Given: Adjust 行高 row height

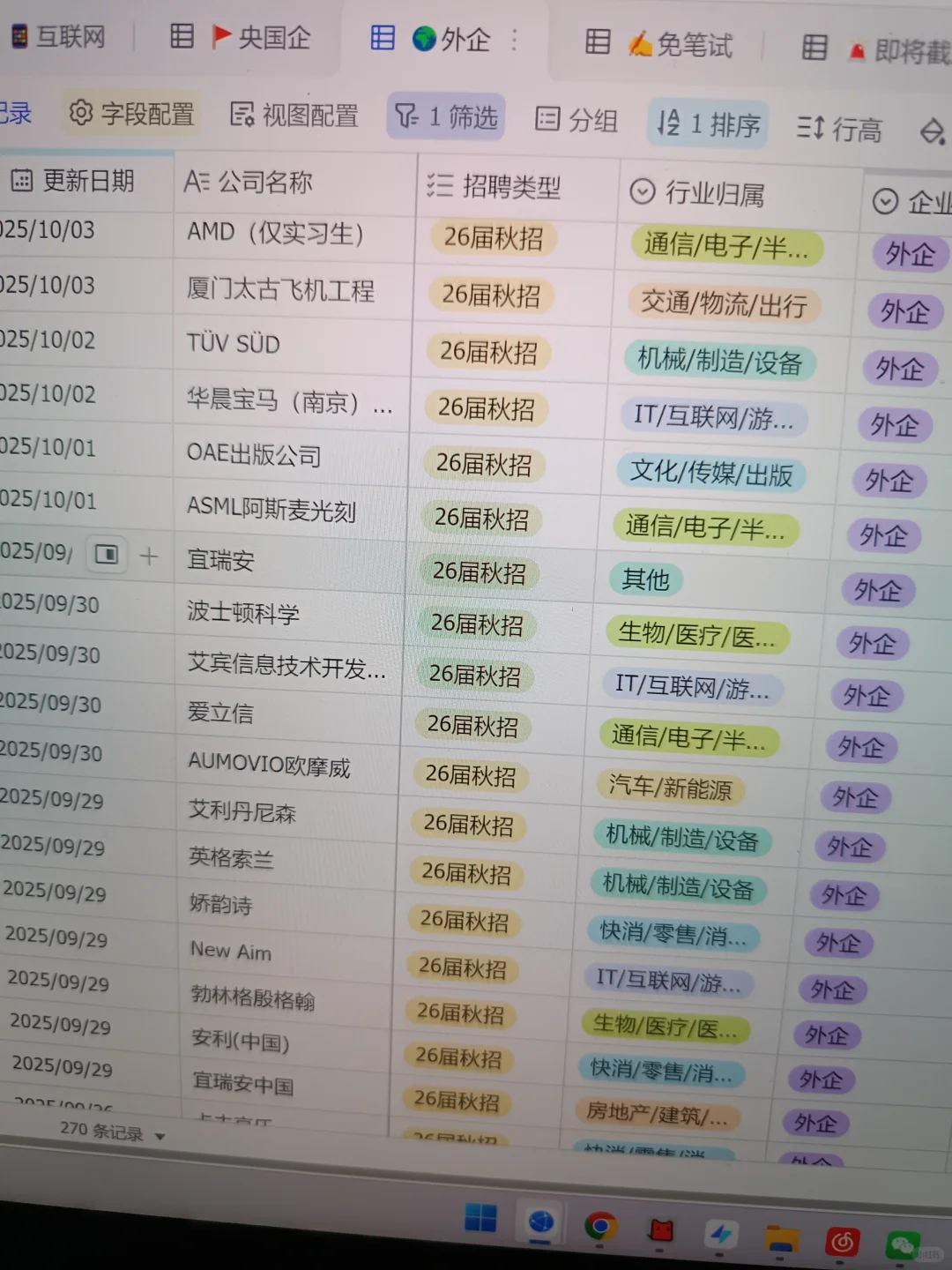Looking at the screenshot, I should pyautogui.click(x=838, y=129).
